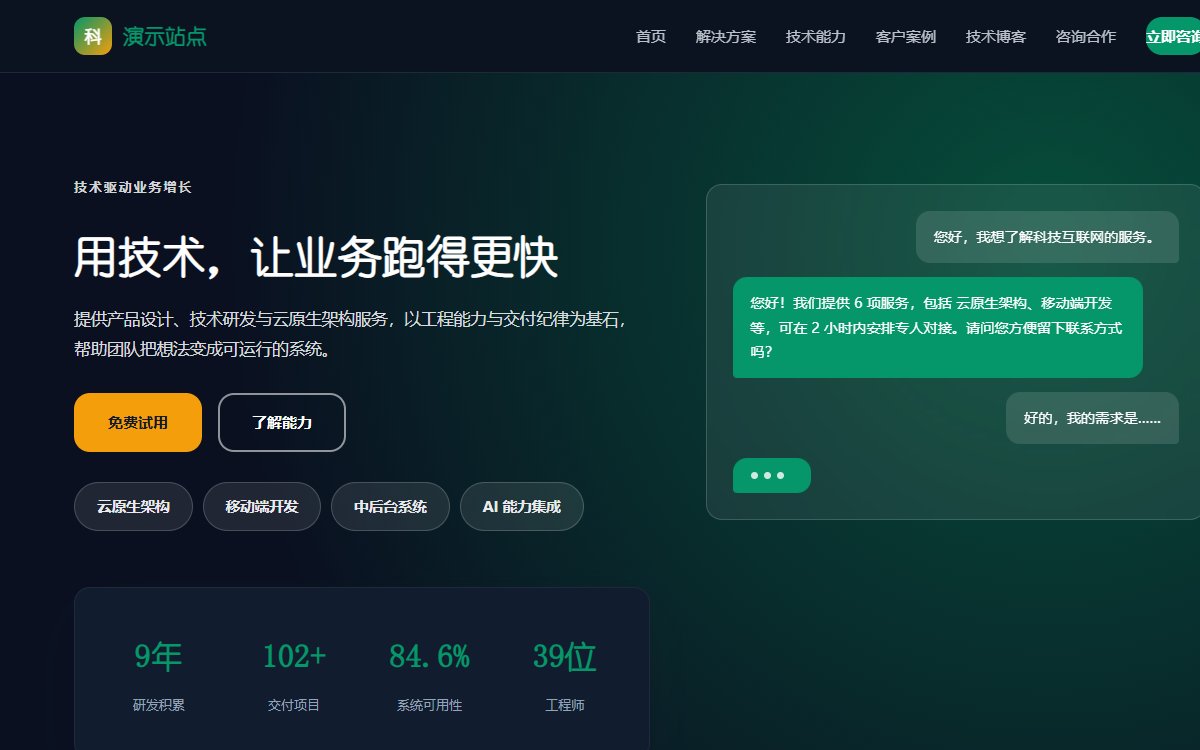The image size is (1200, 750).
Task: Click the headline 用技术，让业务跑得更快
Action: [x=316, y=258]
